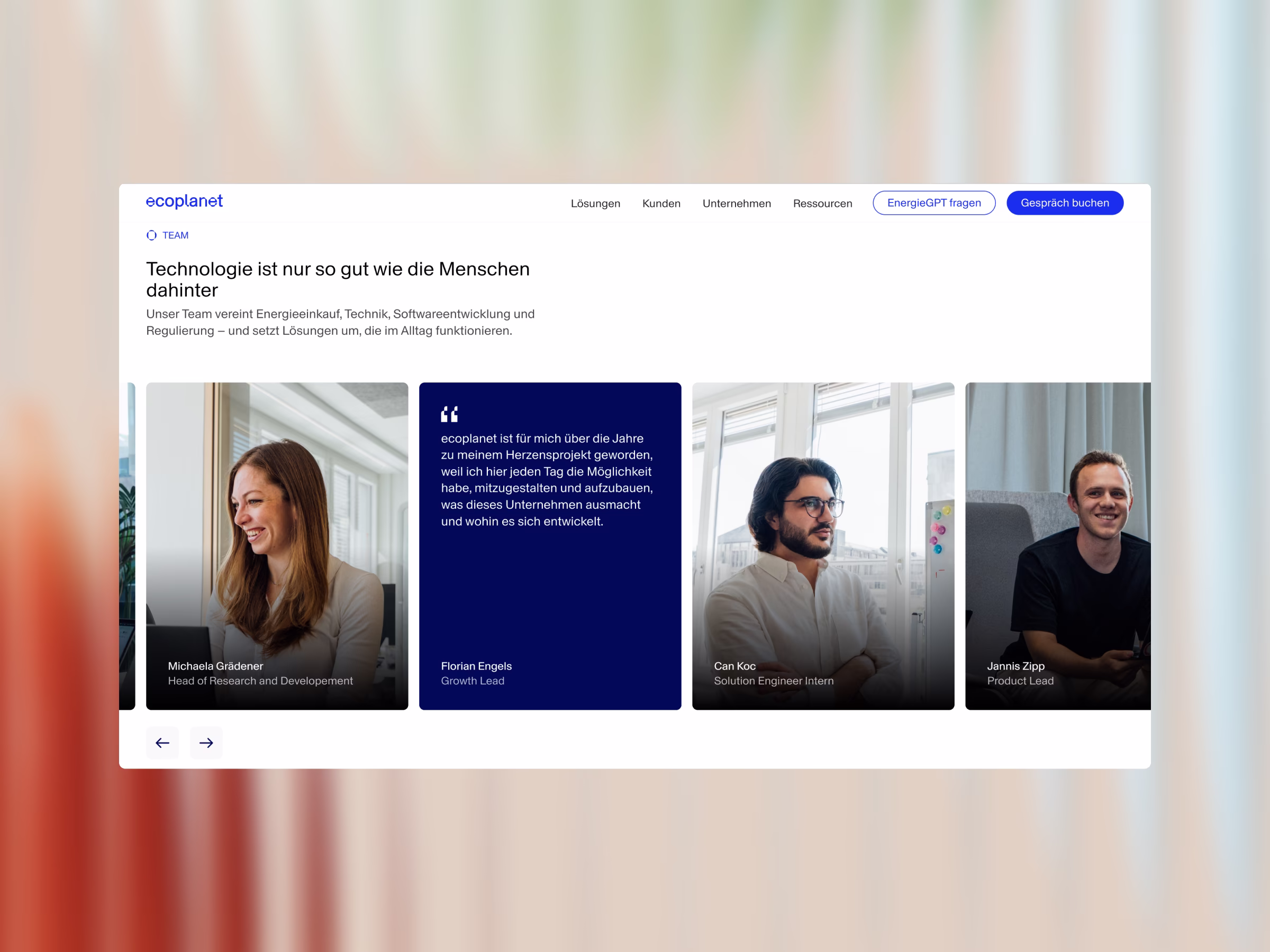Click the TEAM section circle icon

click(x=151, y=235)
